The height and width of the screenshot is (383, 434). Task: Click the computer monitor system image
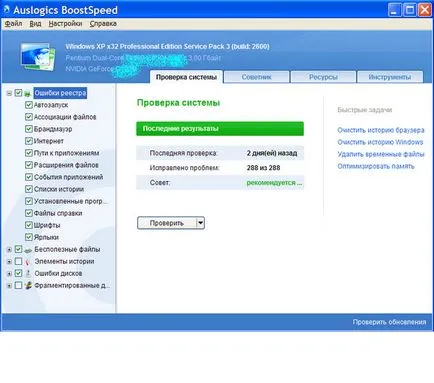[x=38, y=56]
